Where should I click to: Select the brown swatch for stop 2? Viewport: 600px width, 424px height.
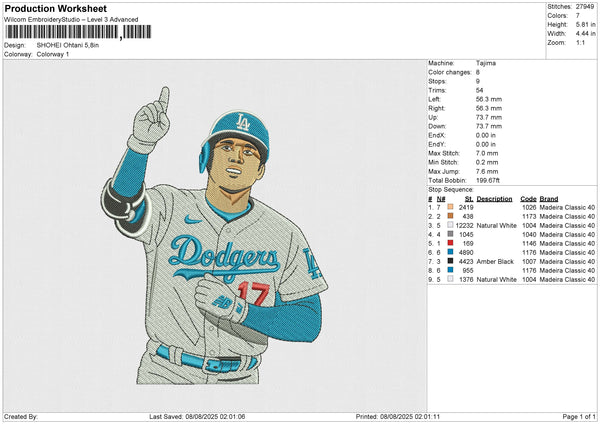tap(448, 216)
